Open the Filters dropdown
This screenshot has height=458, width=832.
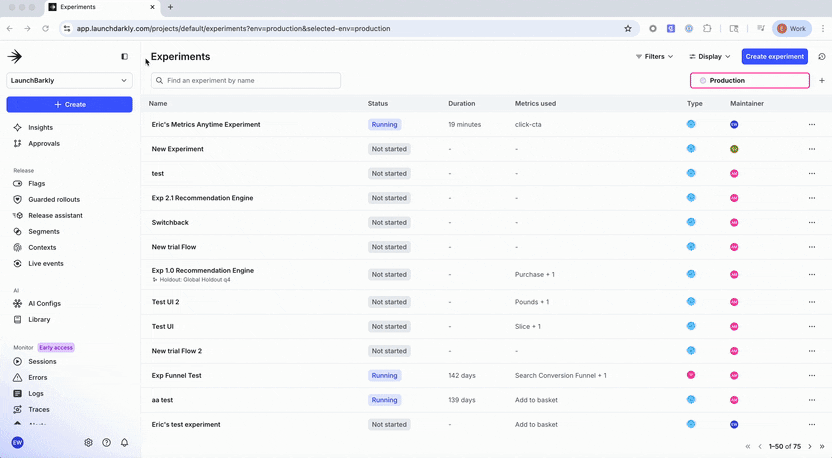(x=654, y=57)
